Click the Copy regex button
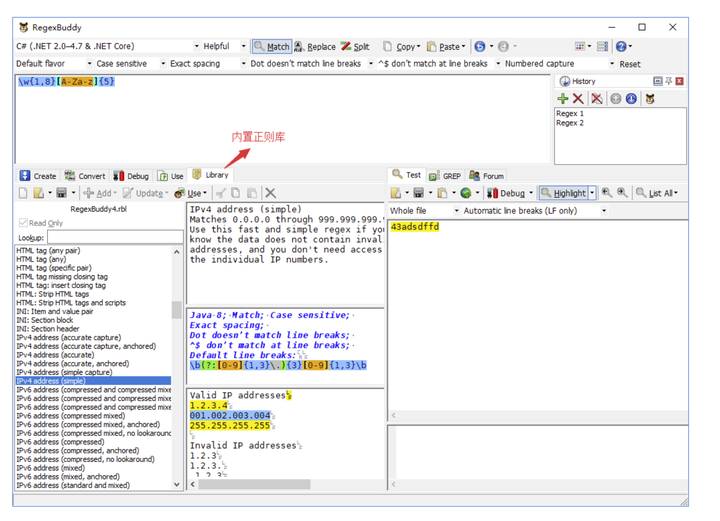 [402, 46]
